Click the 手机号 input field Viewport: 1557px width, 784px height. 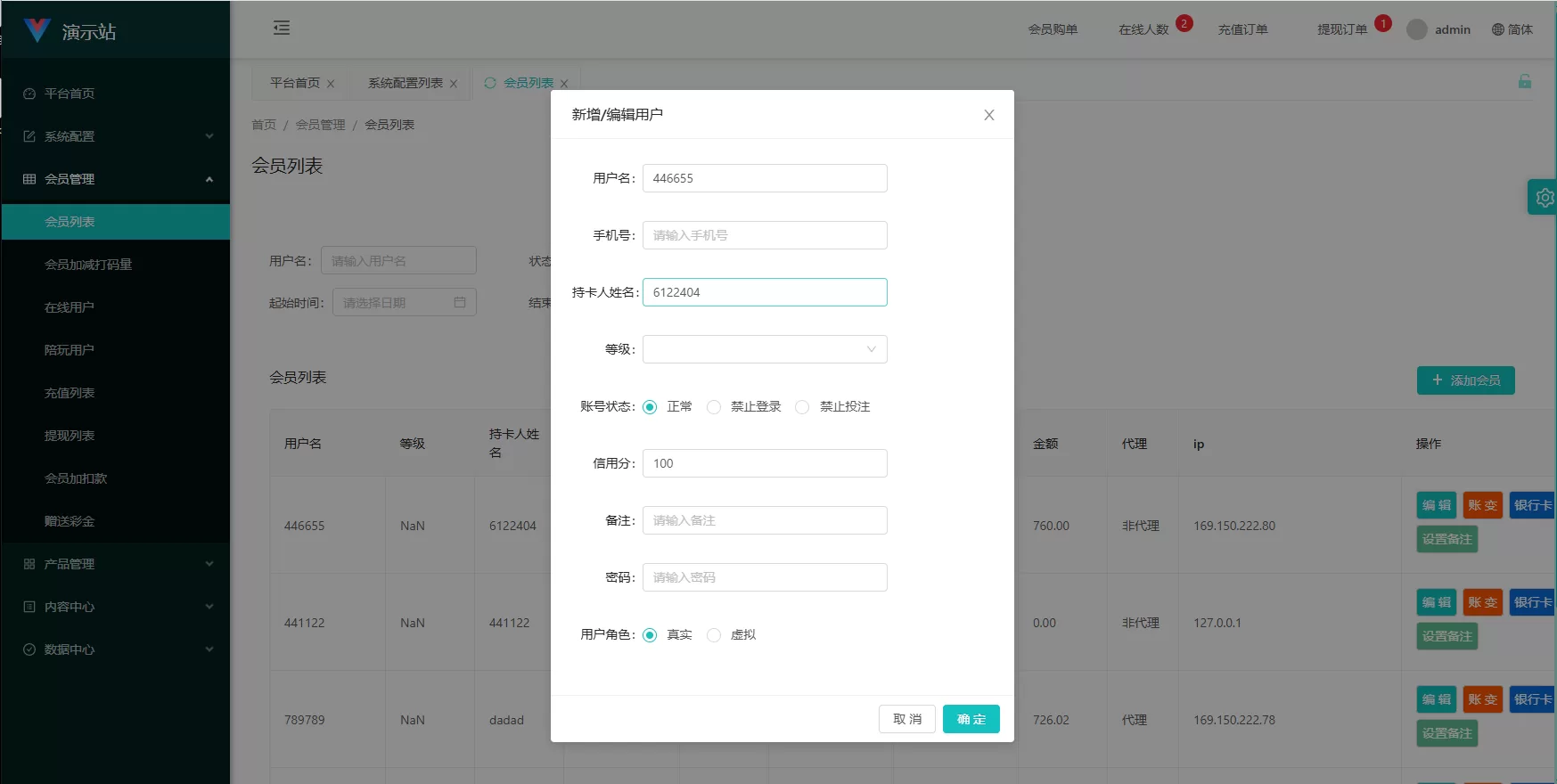pyautogui.click(x=765, y=235)
